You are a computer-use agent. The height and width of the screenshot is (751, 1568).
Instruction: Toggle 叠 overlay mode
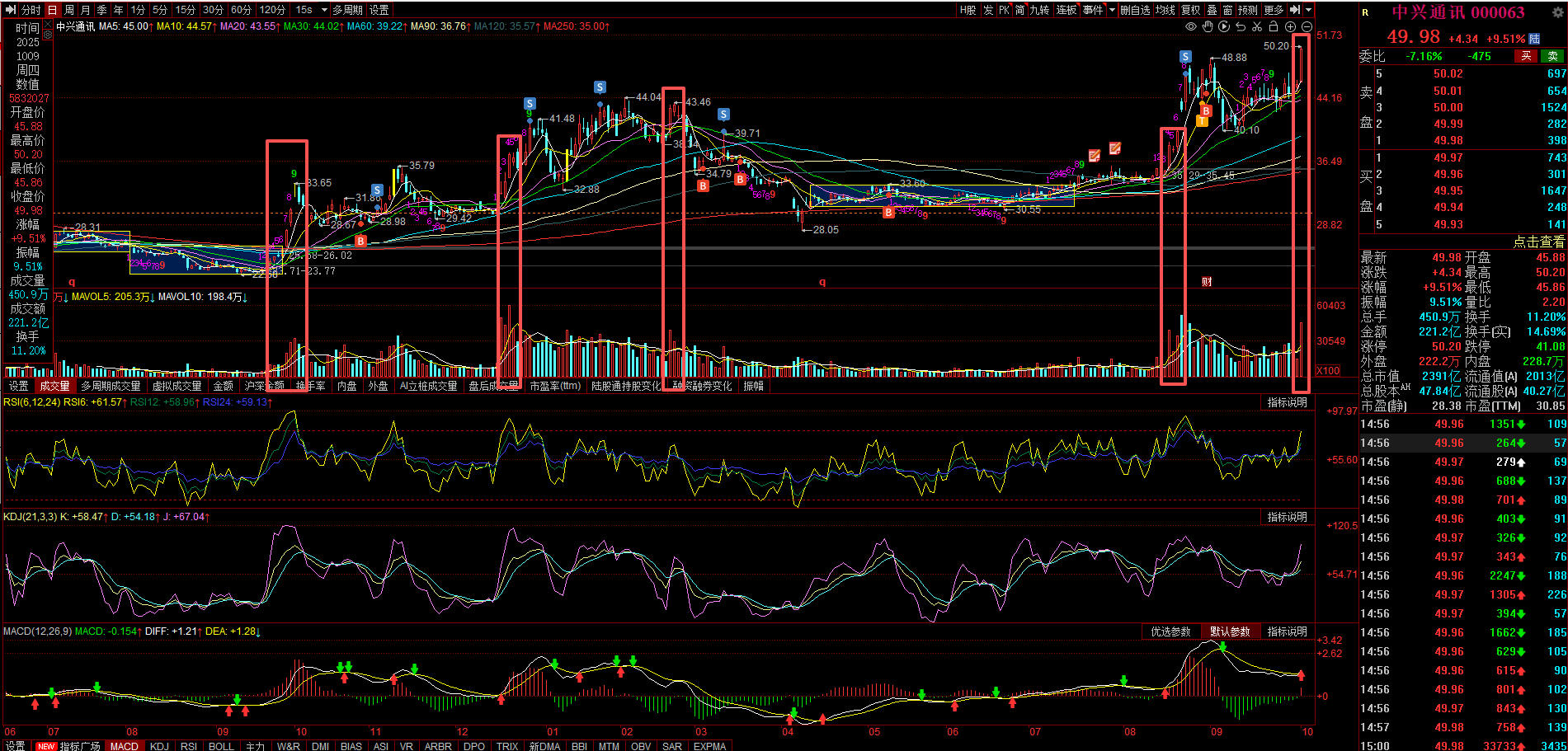tap(1212, 10)
